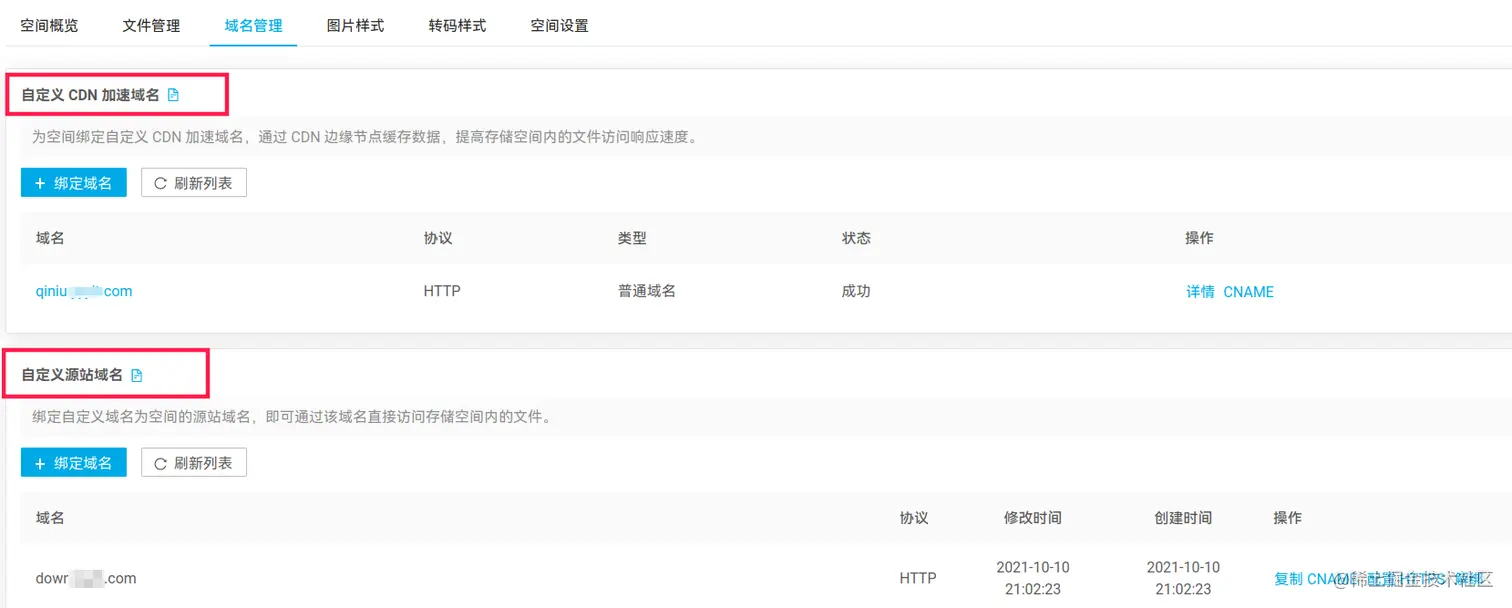1512x608 pixels.
Task: Click the 状态 column header
Action: 856,237
